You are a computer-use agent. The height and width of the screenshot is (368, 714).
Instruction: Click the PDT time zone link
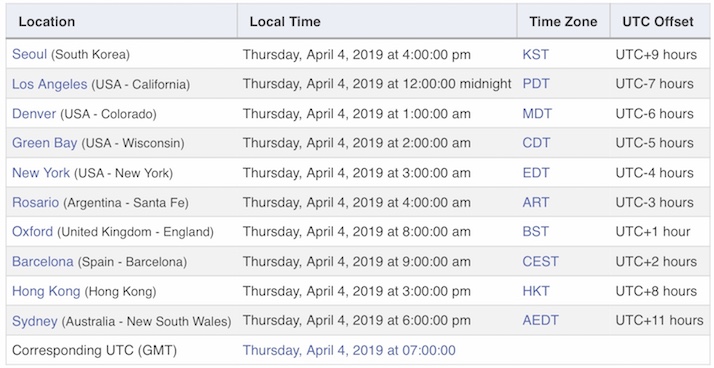tap(536, 84)
